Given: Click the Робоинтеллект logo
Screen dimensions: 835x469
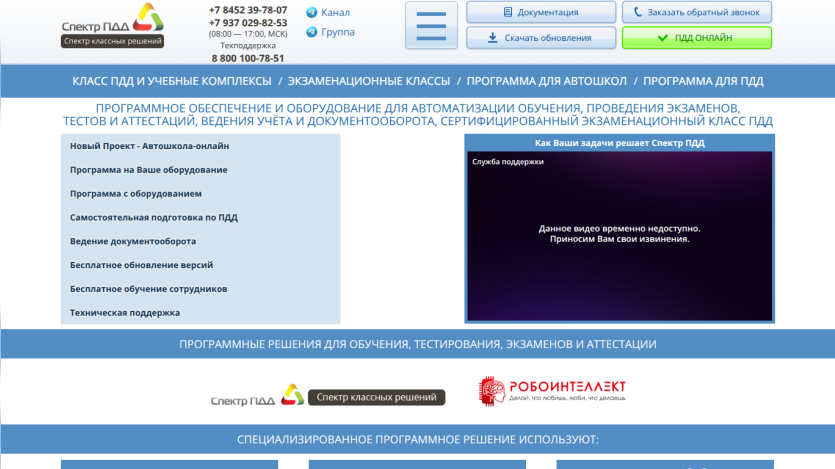Looking at the screenshot, I should click(x=552, y=391).
